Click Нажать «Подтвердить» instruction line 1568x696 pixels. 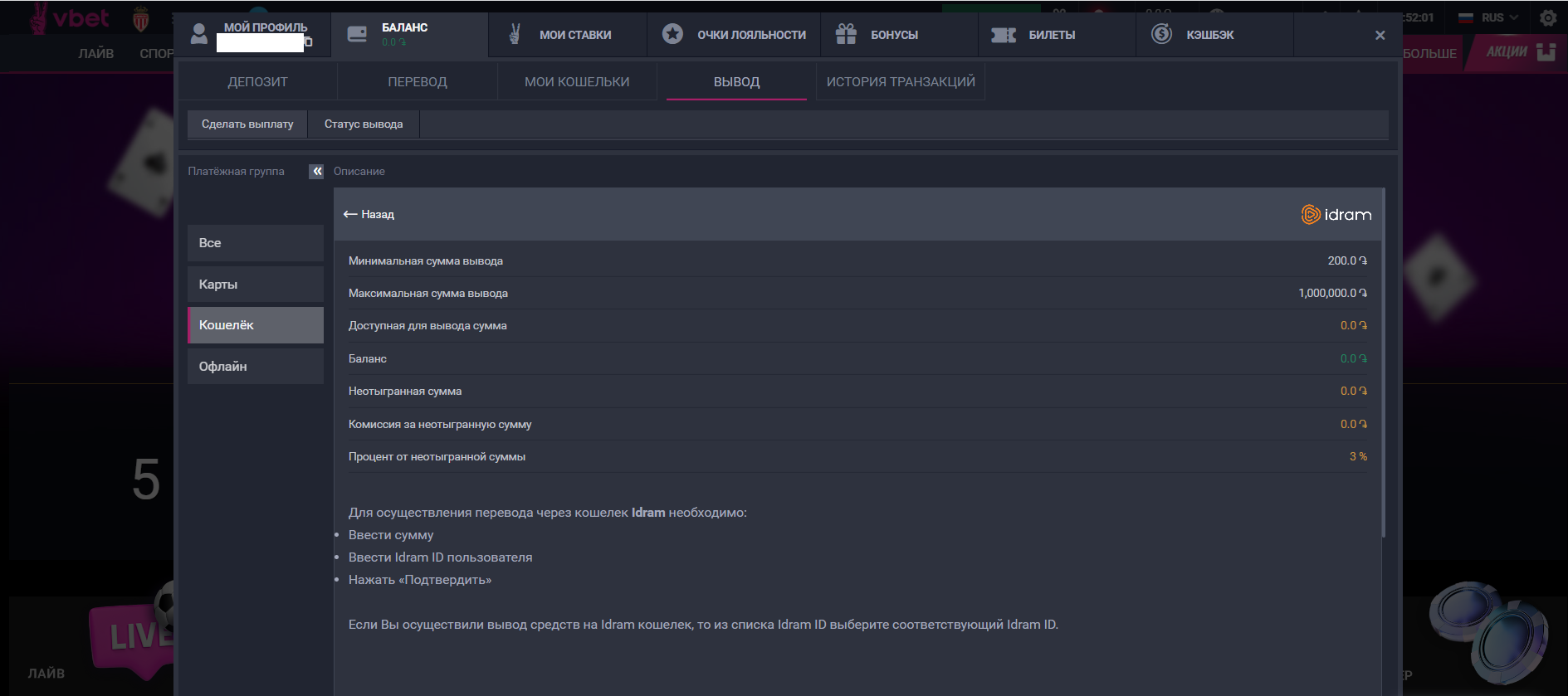(x=420, y=580)
